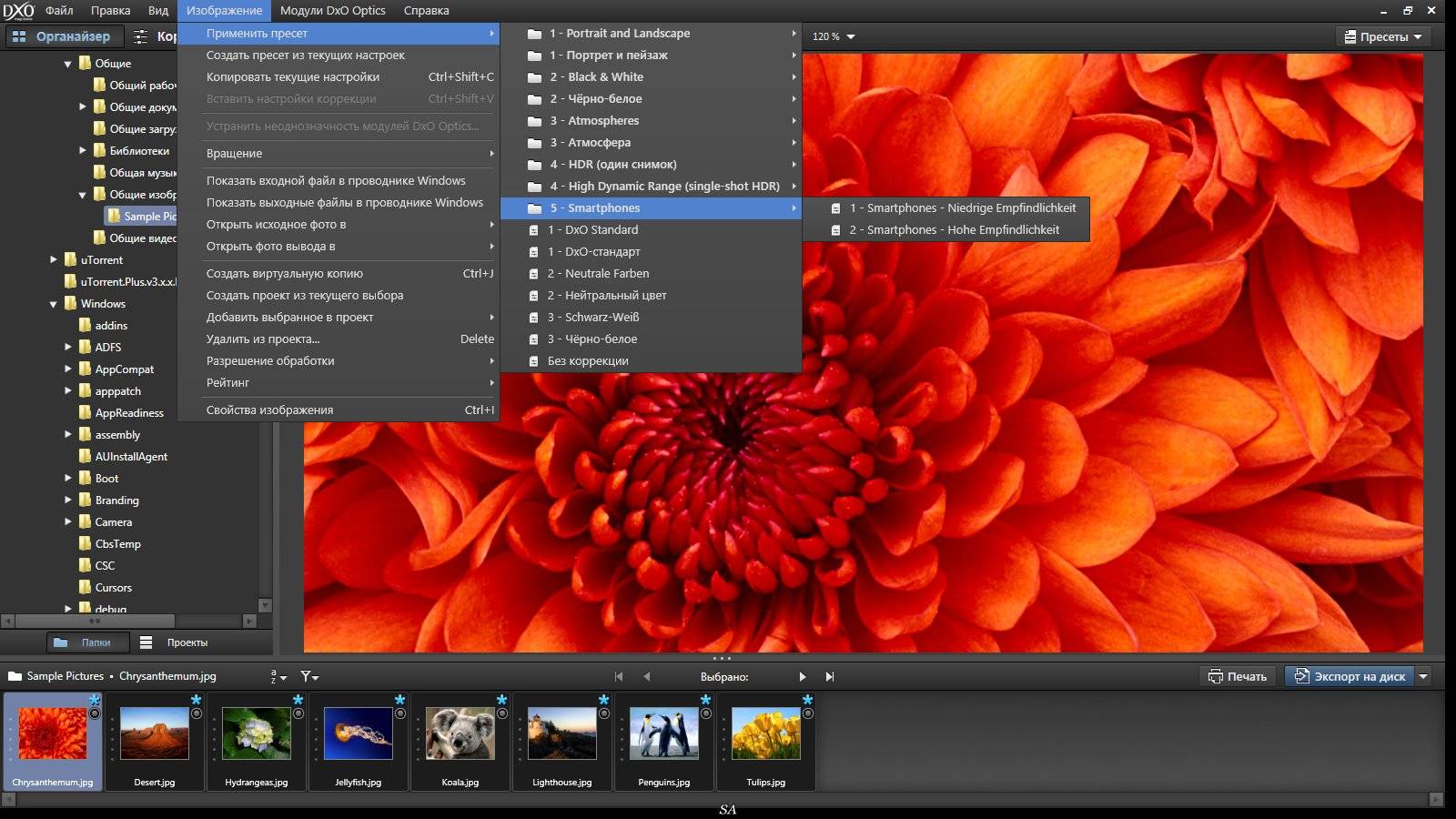This screenshot has width=1456, height=819.
Task: Jump to the first image in filmstrip
Action: [x=619, y=677]
